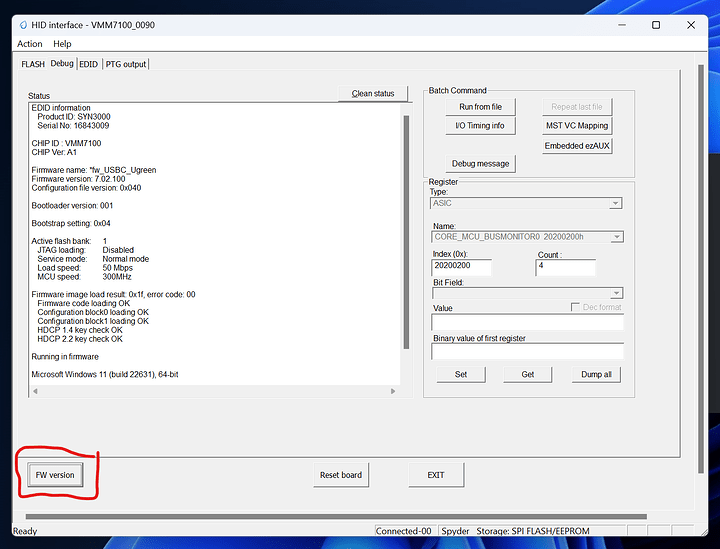Image resolution: width=720 pixels, height=549 pixels.
Task: Click the 'Configuration file version: 0x040' line
Action: pos(86,188)
